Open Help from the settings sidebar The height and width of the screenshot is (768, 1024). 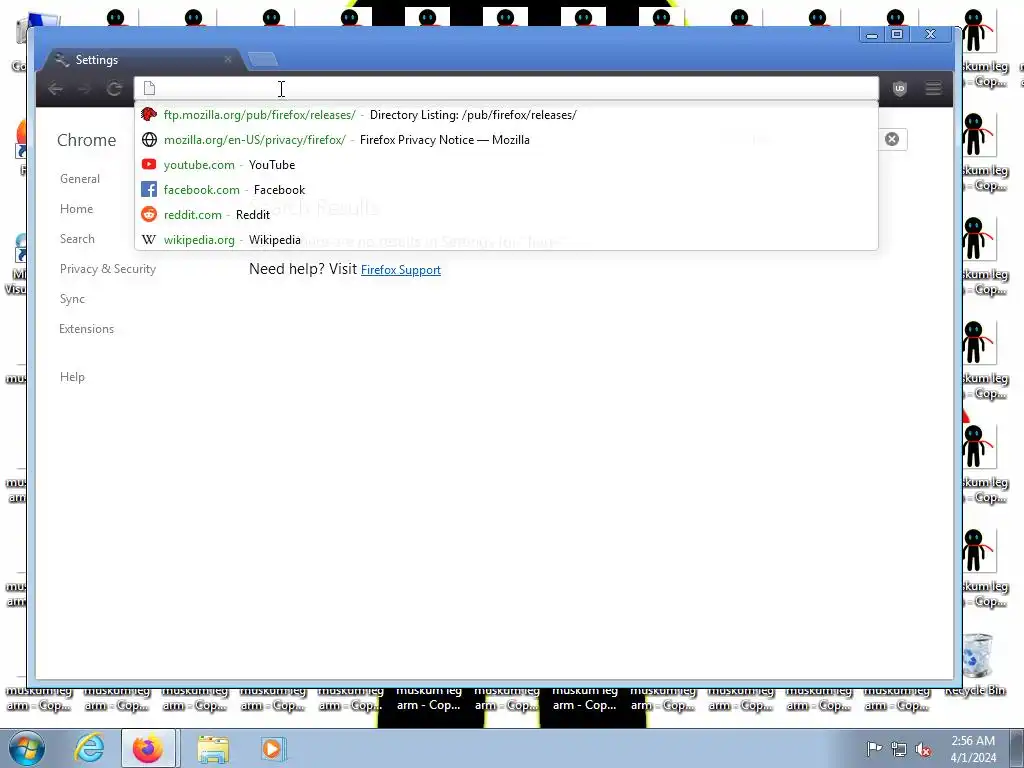[72, 377]
